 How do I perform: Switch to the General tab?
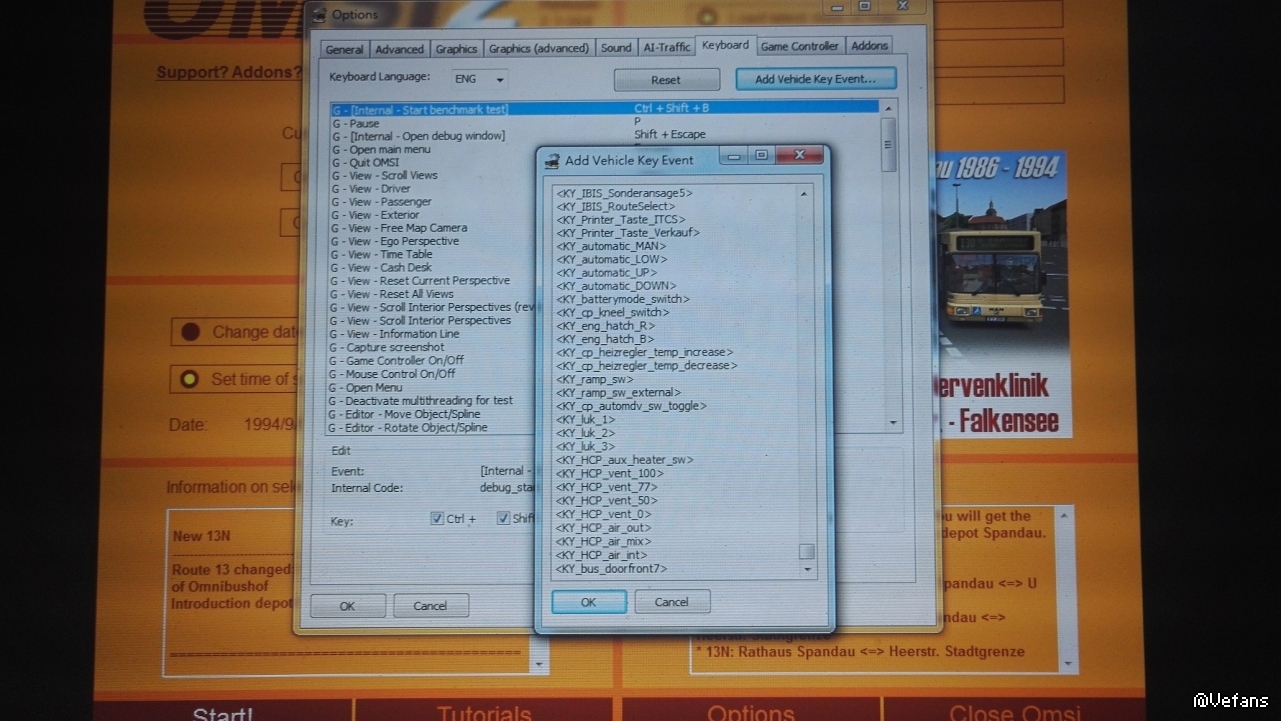point(345,49)
